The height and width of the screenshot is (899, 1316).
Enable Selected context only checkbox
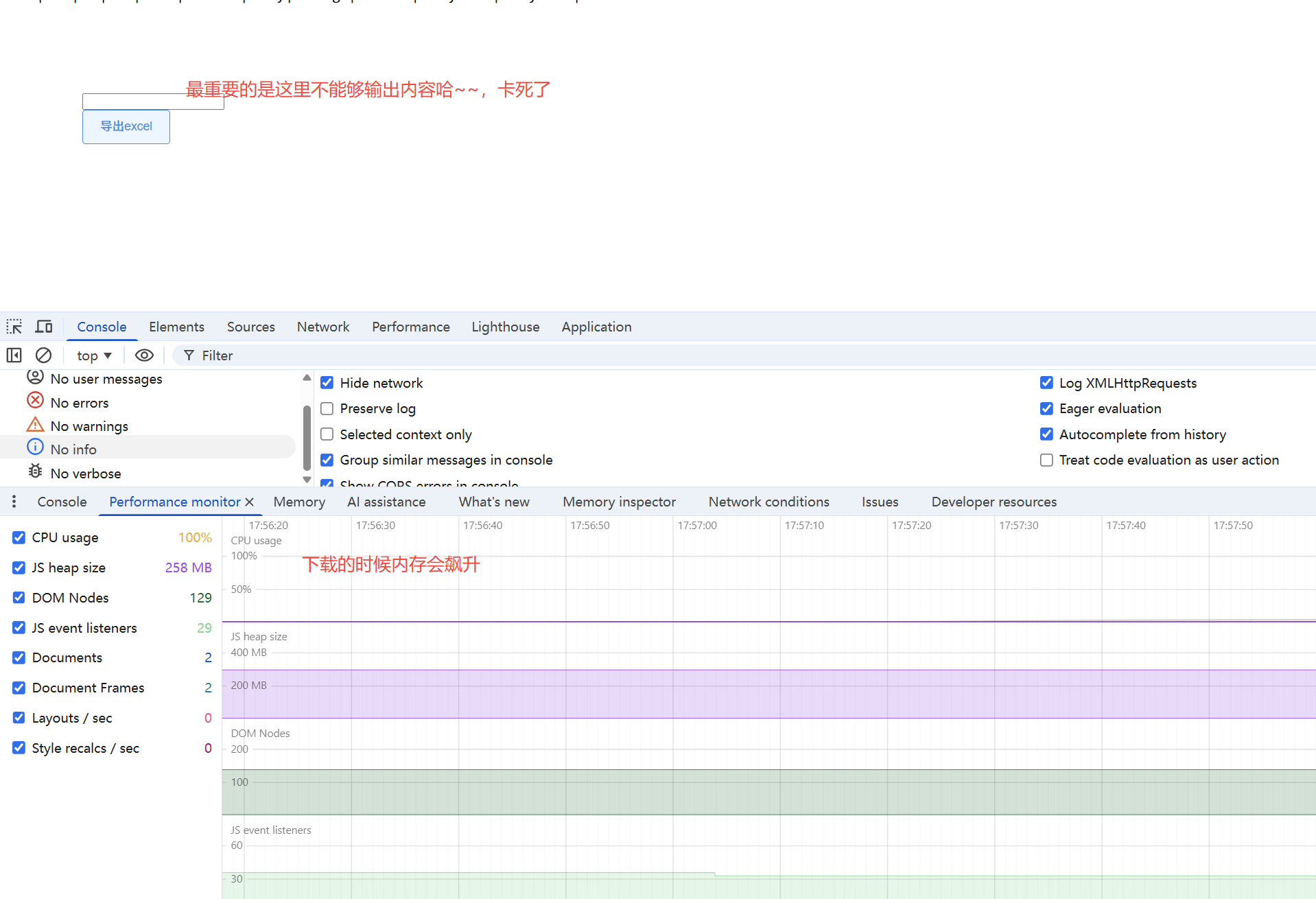[x=327, y=434]
